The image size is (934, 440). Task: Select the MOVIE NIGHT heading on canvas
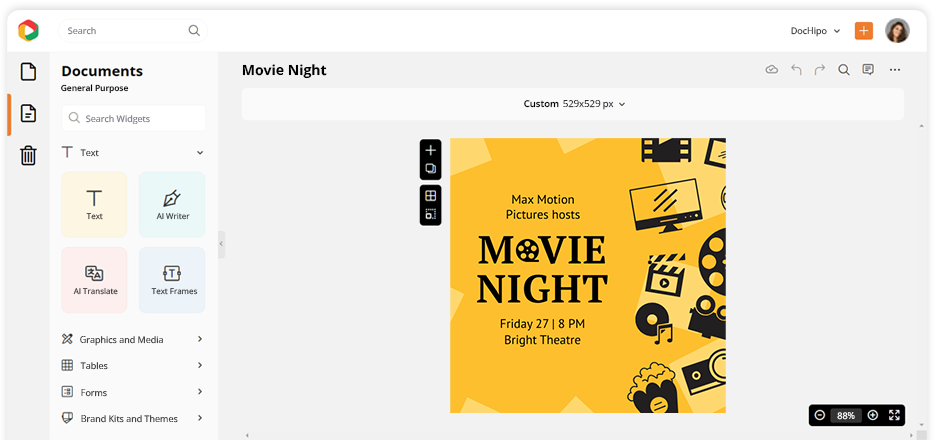pos(542,270)
